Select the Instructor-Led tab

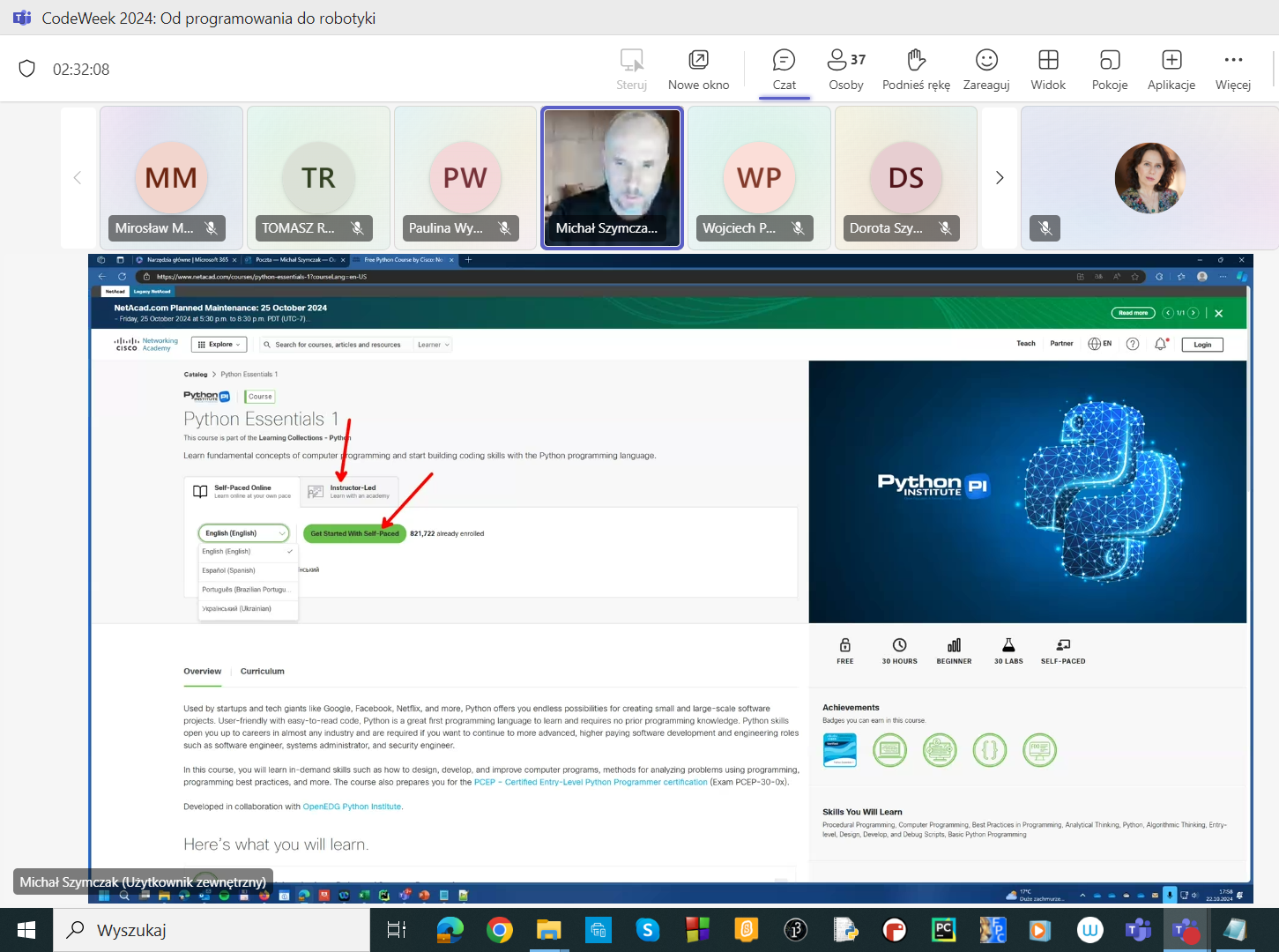pos(350,491)
